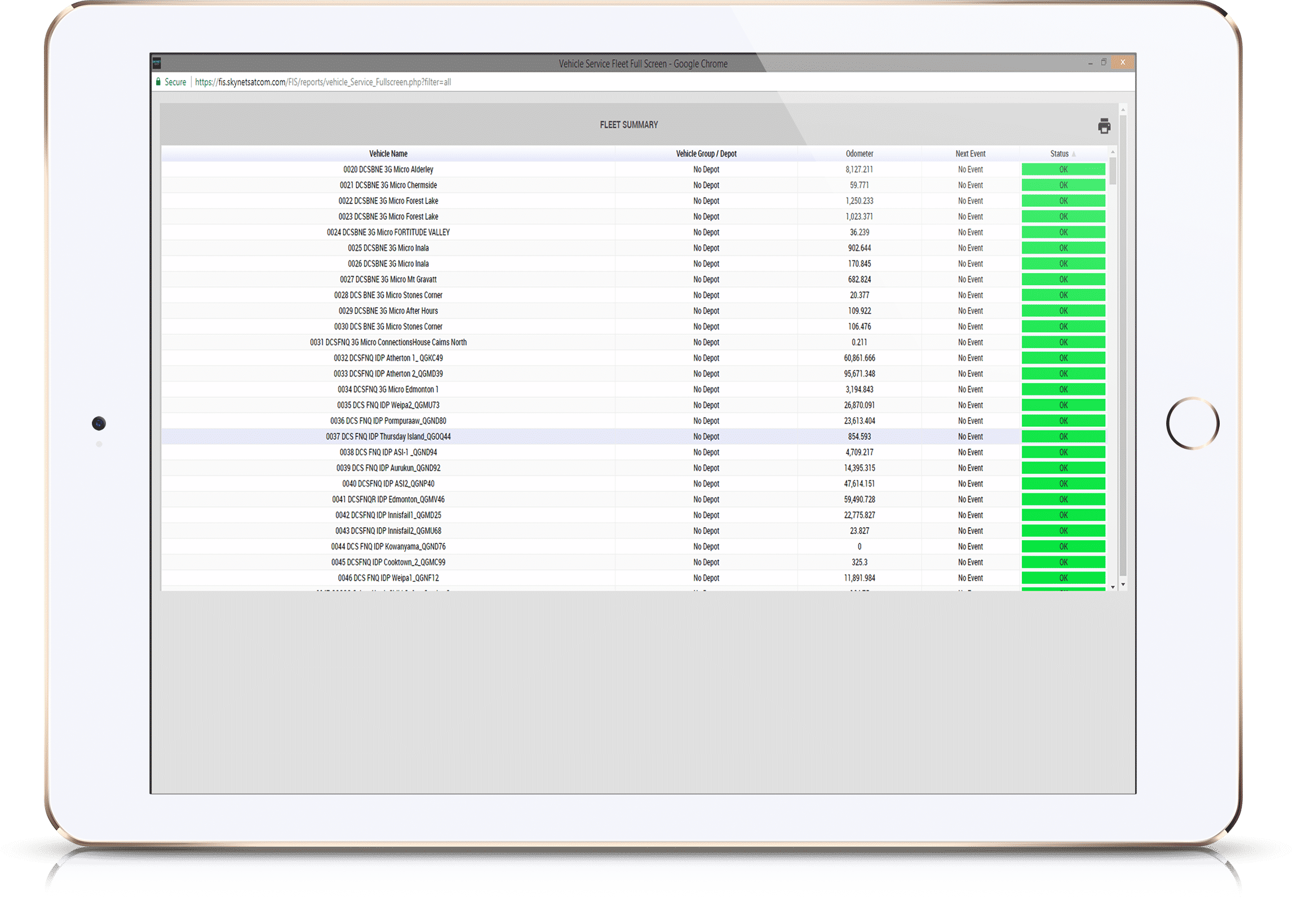
Task: Click odometer value 95,671.348
Action: tap(859, 374)
